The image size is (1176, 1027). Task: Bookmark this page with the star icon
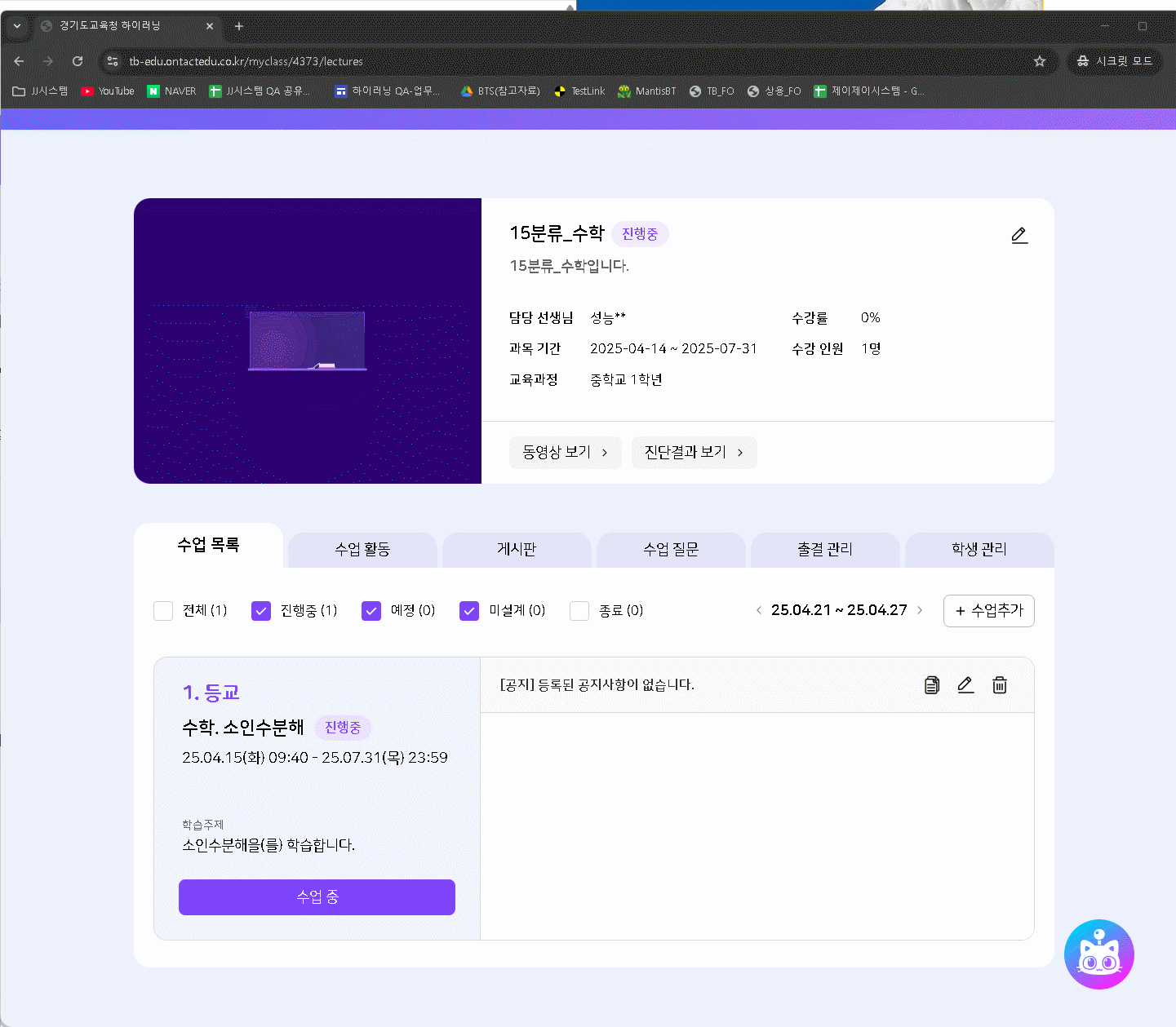(x=1040, y=61)
